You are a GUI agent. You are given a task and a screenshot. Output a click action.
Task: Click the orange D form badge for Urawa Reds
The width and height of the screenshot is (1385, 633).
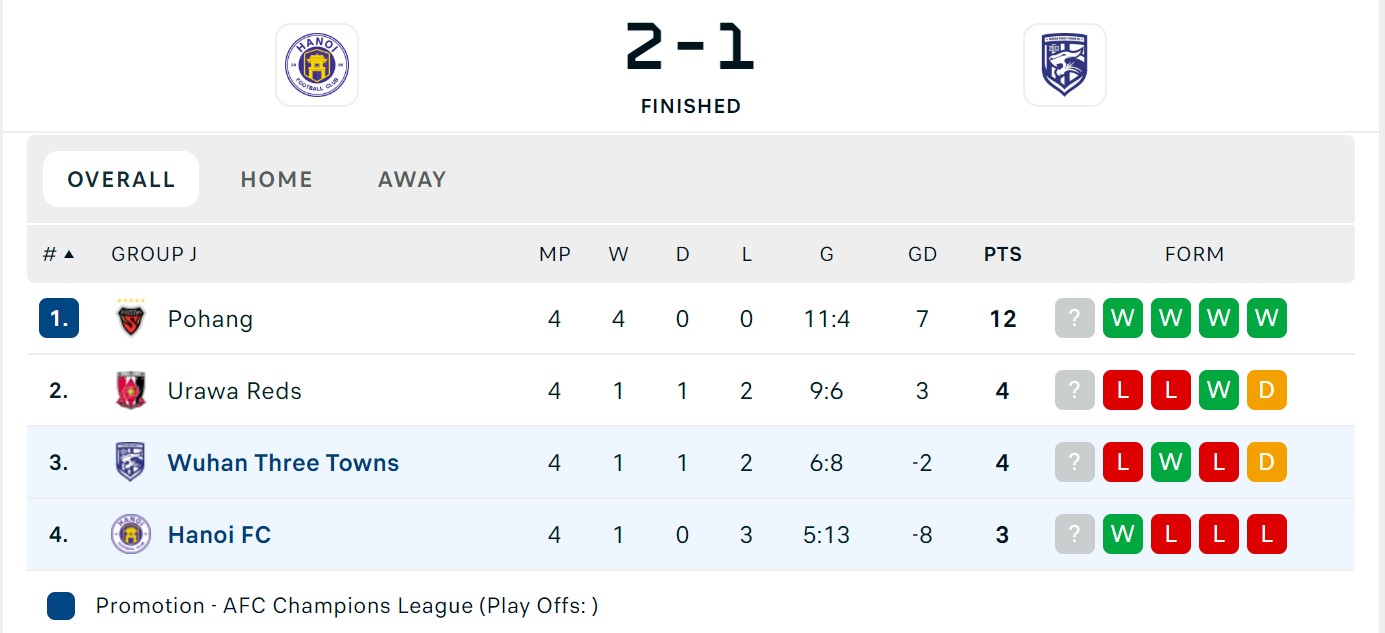tap(1266, 390)
